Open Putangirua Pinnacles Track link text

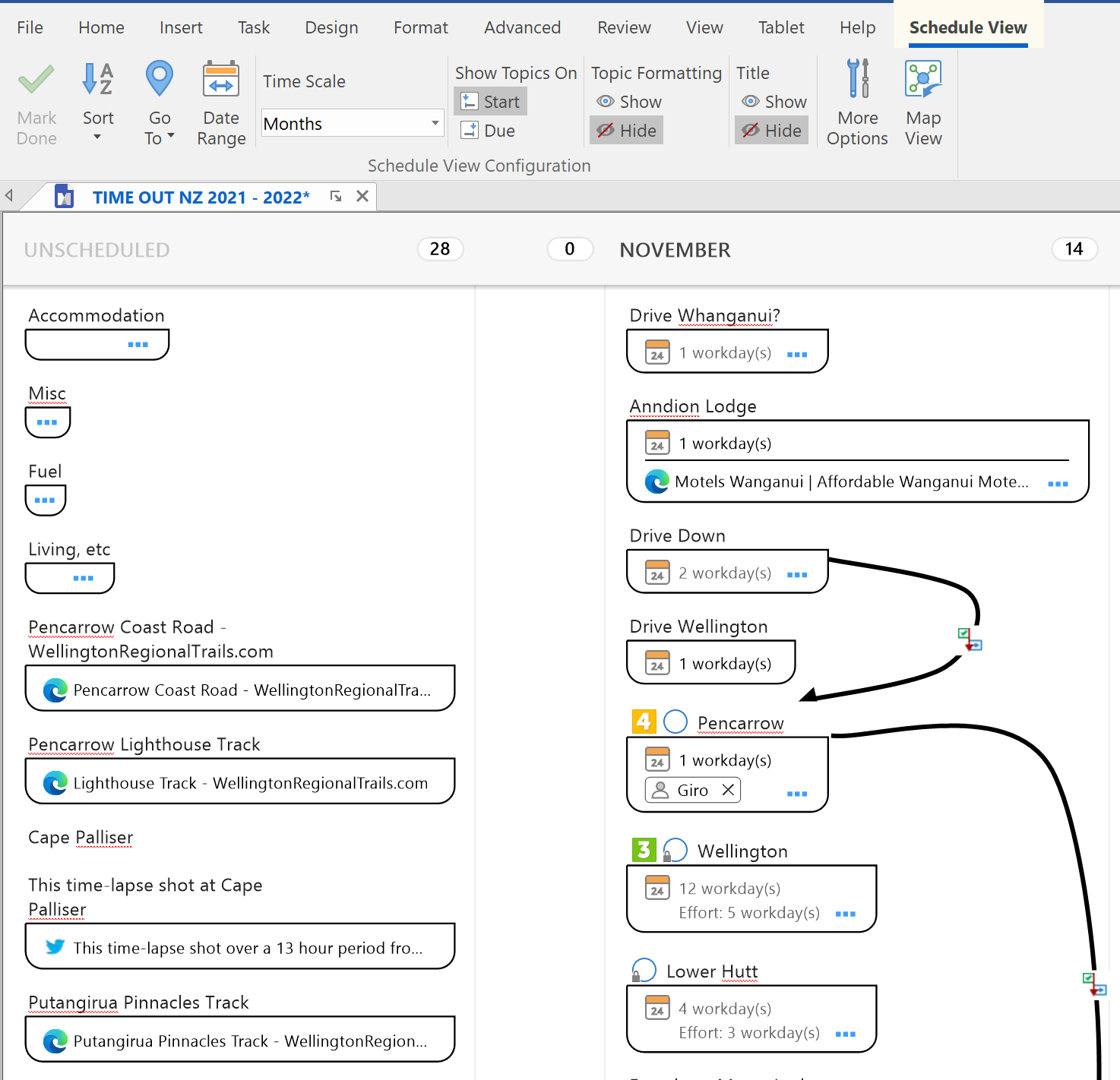(x=250, y=1041)
